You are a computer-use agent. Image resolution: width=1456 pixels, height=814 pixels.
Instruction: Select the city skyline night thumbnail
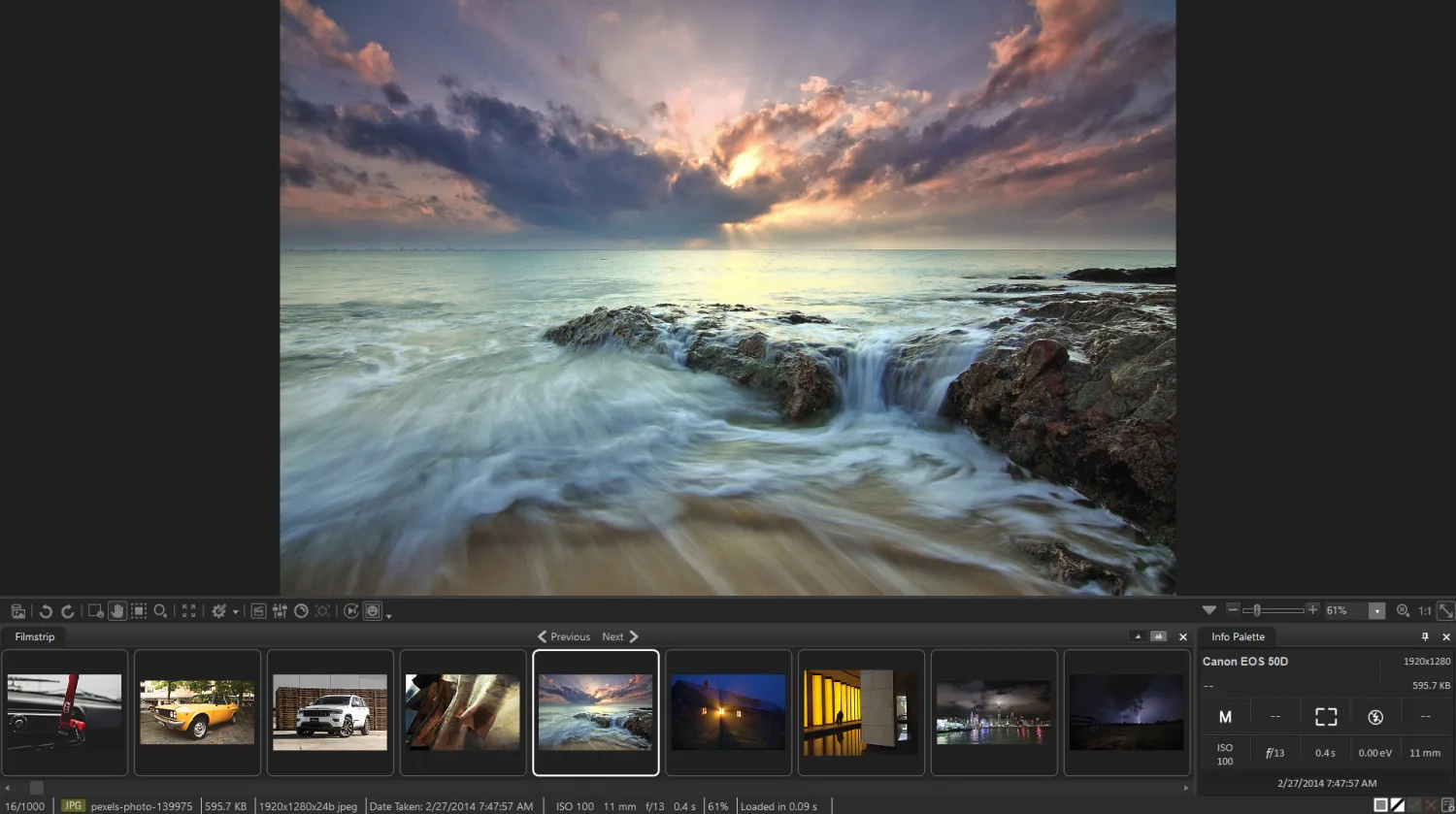(x=994, y=712)
